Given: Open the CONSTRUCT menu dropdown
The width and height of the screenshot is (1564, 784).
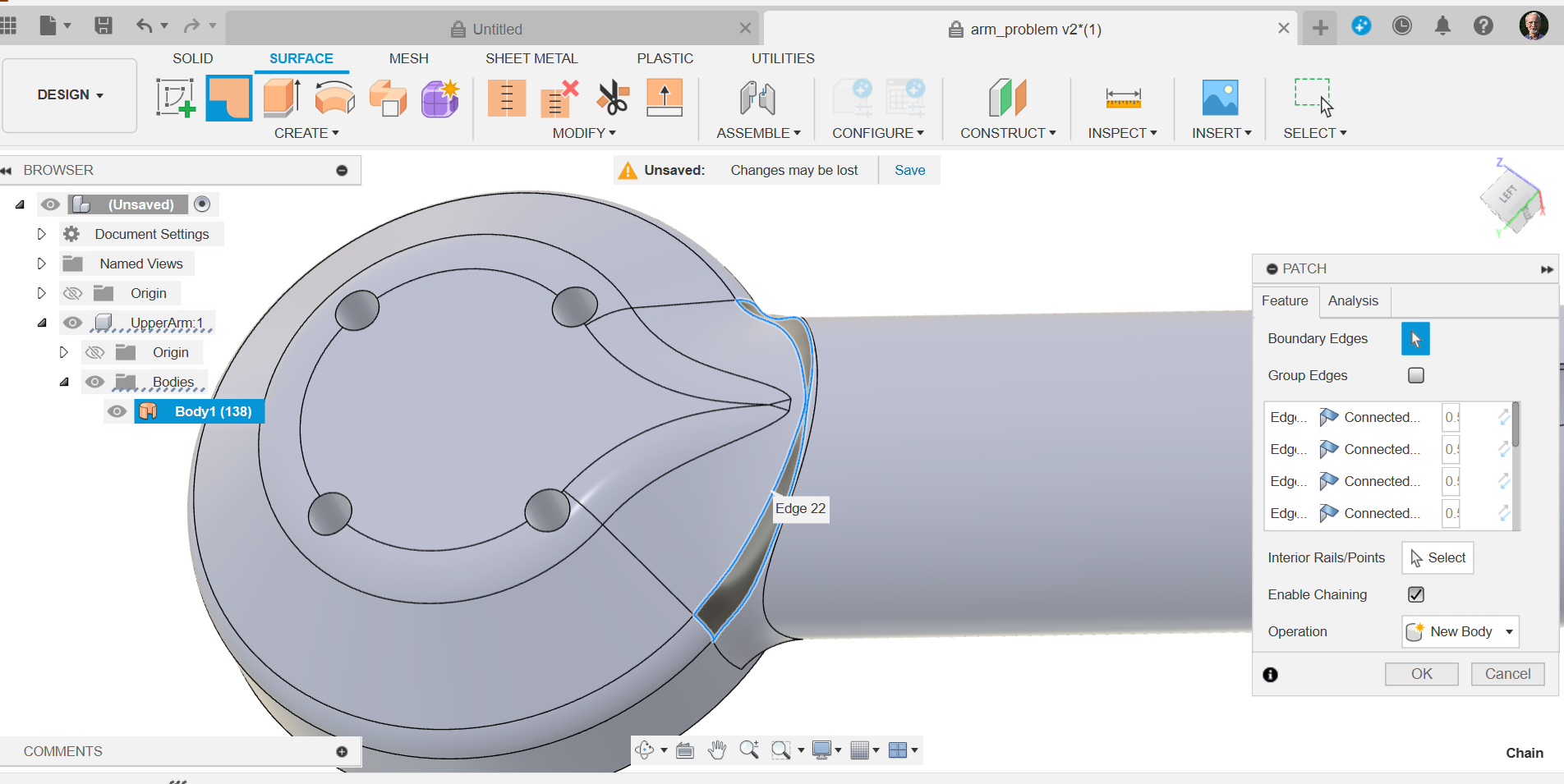Looking at the screenshot, I should pos(1008,133).
